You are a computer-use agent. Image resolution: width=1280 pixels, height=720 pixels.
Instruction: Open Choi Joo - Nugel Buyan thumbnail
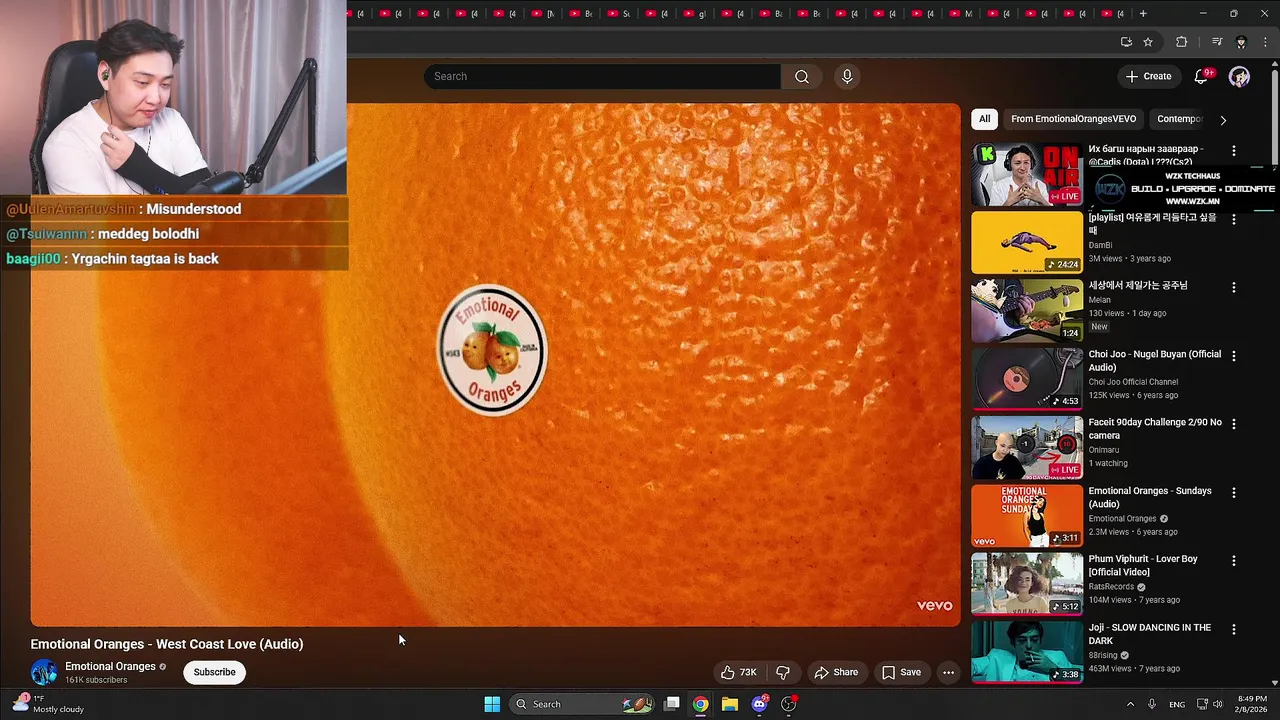[1027, 378]
